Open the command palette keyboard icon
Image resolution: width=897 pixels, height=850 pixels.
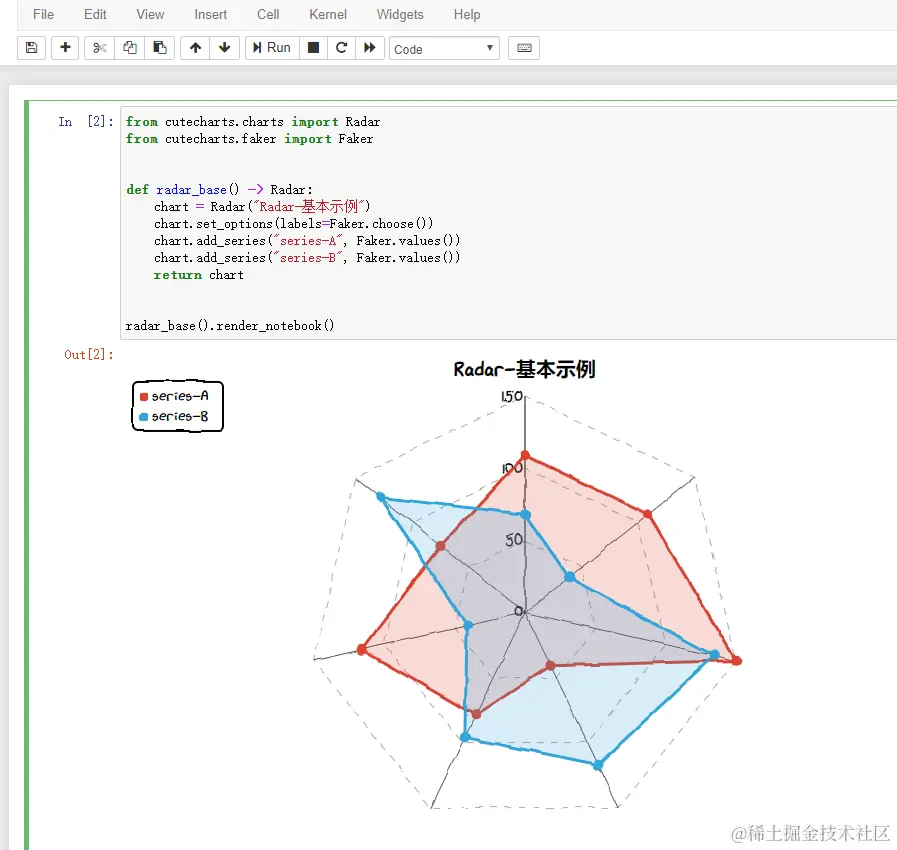[524, 47]
